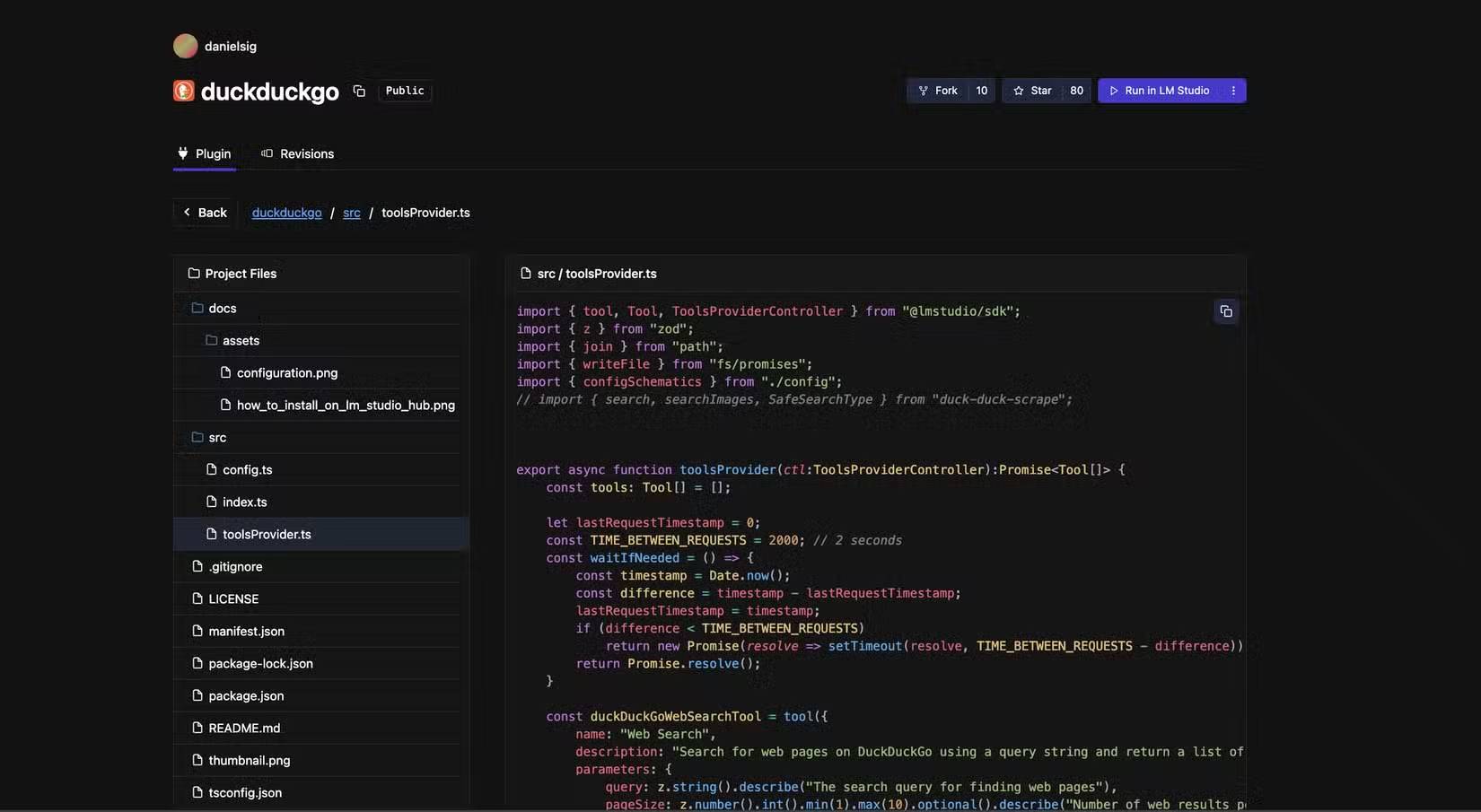Image resolution: width=1481 pixels, height=812 pixels.
Task: Click the danielsig profile avatar
Action: pos(185,45)
